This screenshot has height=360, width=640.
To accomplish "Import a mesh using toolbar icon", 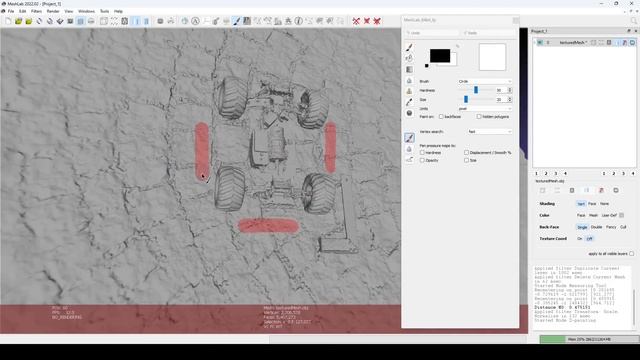I will (x=29, y=21).
